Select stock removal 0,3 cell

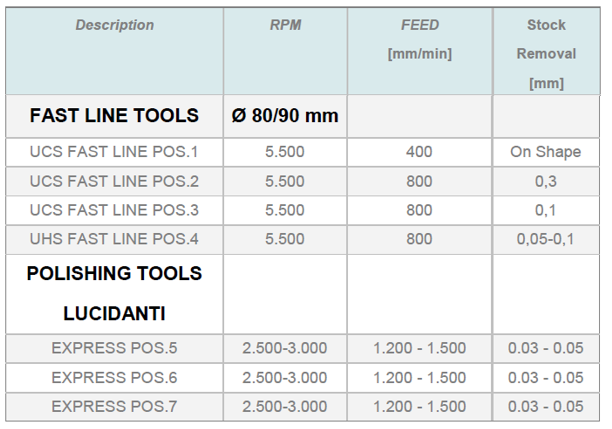pyautogui.click(x=546, y=182)
